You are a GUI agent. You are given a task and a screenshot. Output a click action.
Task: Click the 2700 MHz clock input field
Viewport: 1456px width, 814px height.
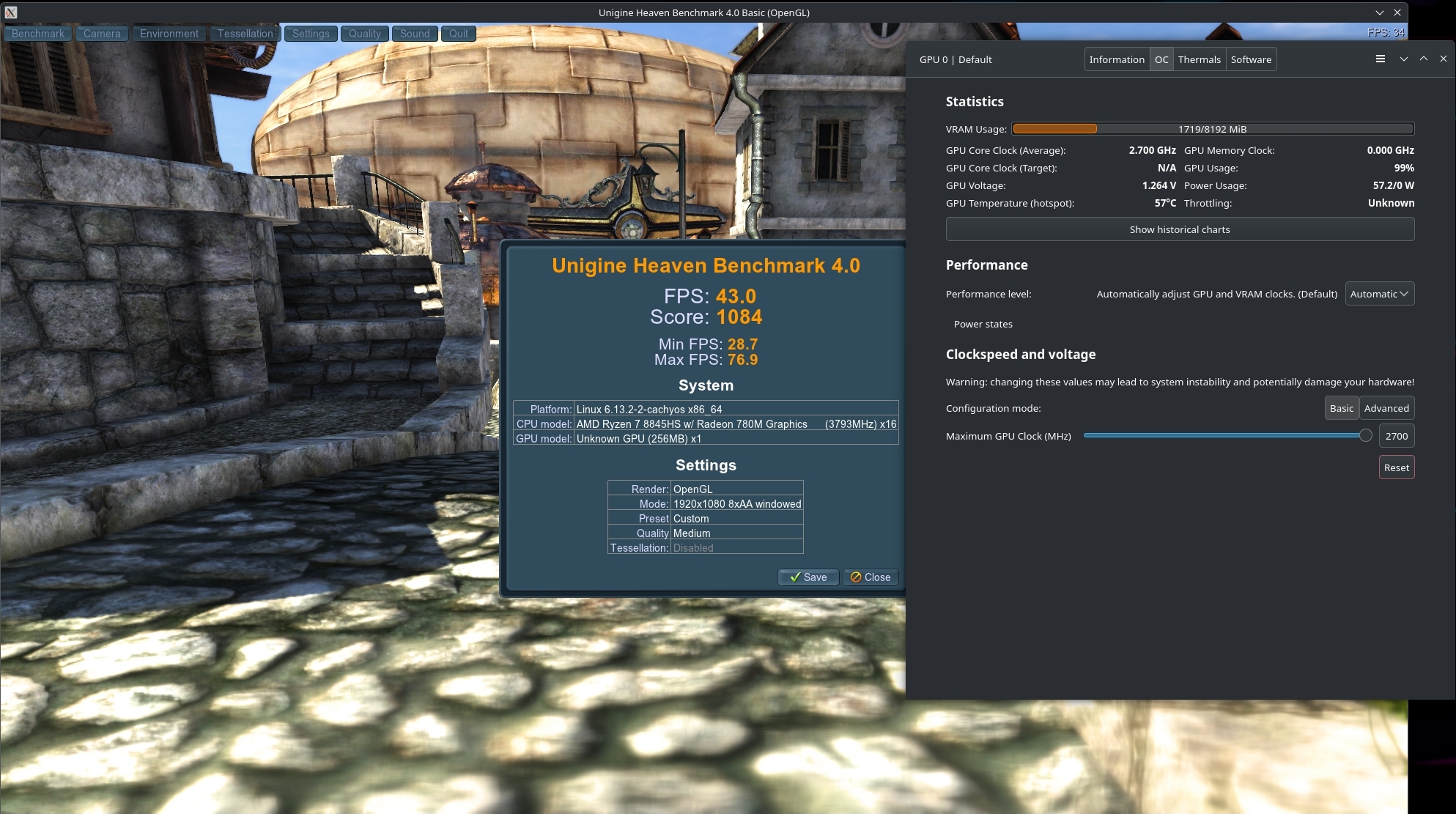coord(1396,436)
